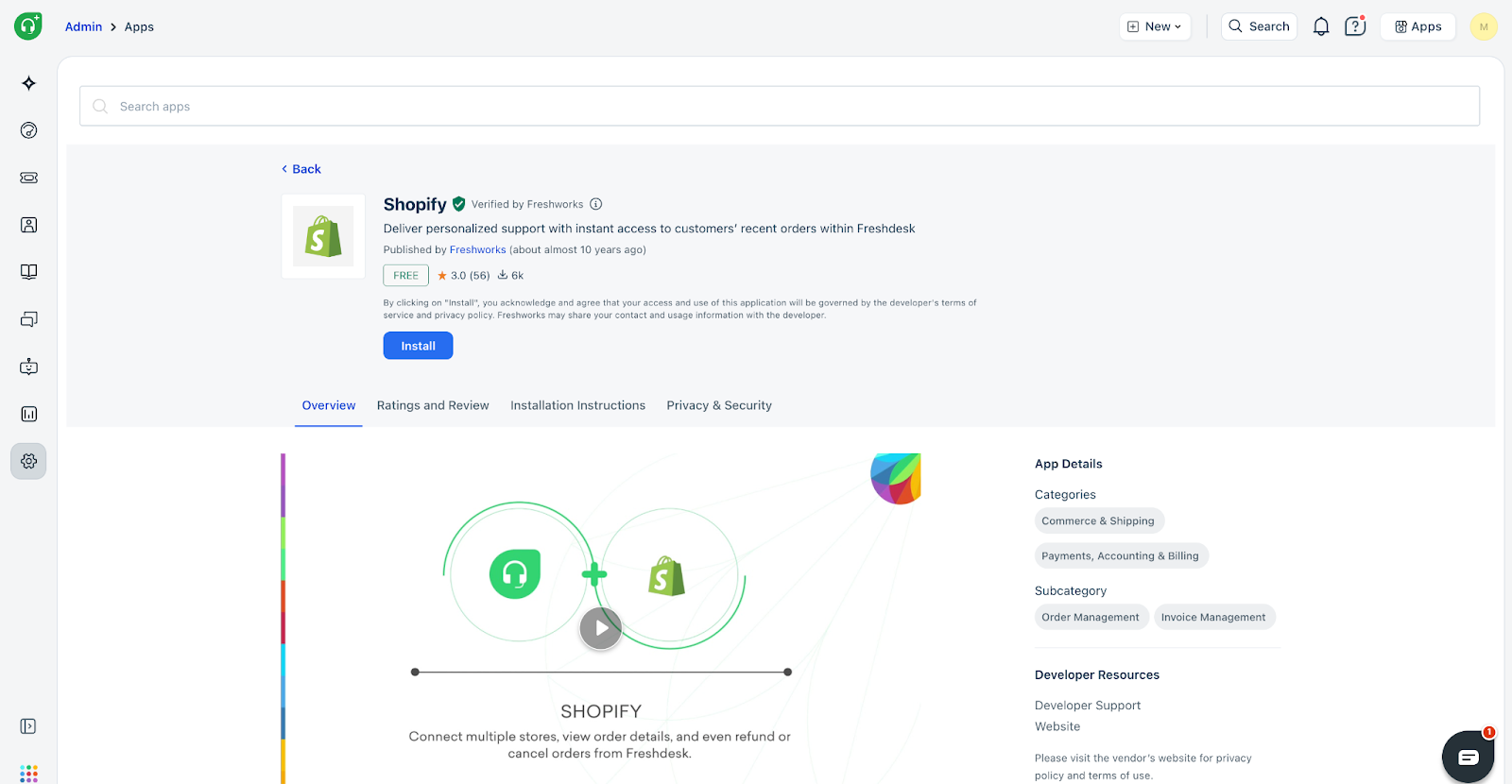The width and height of the screenshot is (1512, 784).
Task: Open the New dropdown
Action: 1155,26
